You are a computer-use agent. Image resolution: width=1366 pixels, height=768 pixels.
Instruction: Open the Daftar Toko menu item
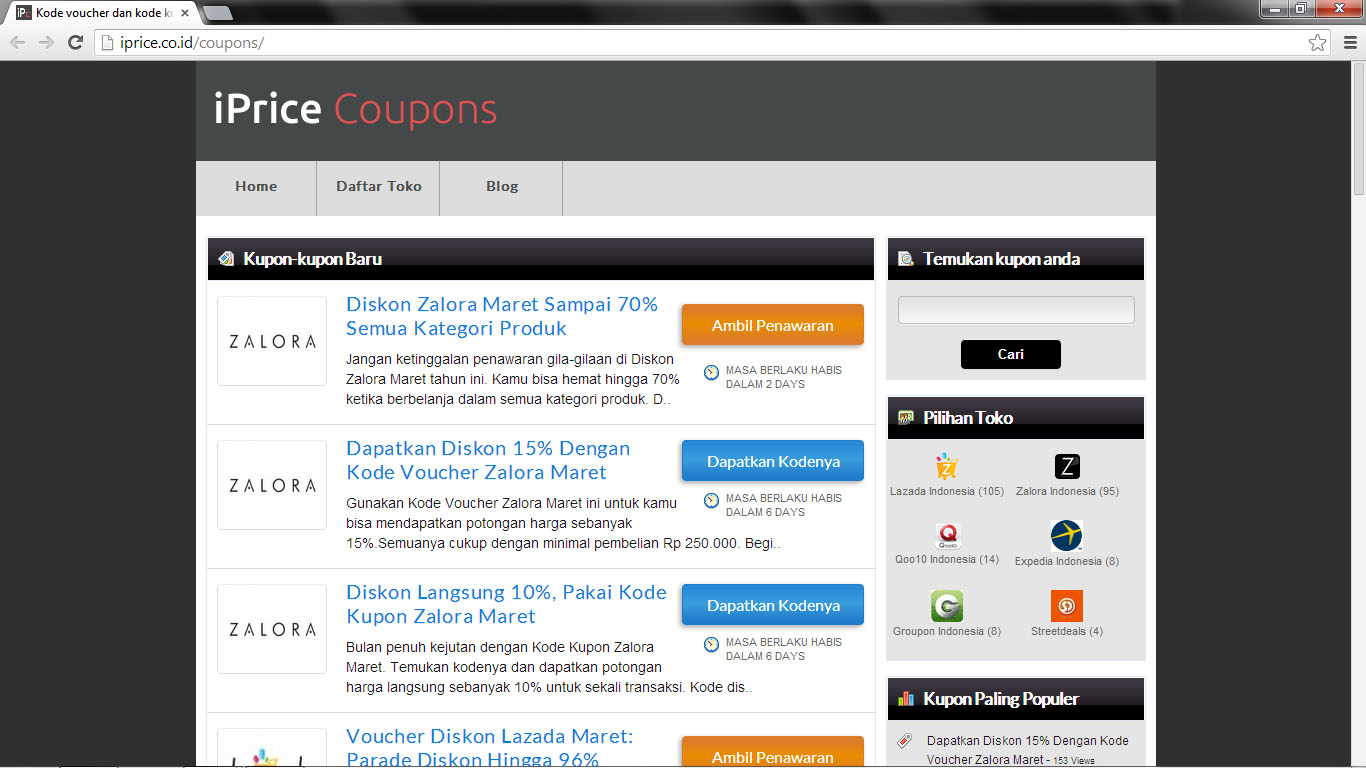coord(378,187)
